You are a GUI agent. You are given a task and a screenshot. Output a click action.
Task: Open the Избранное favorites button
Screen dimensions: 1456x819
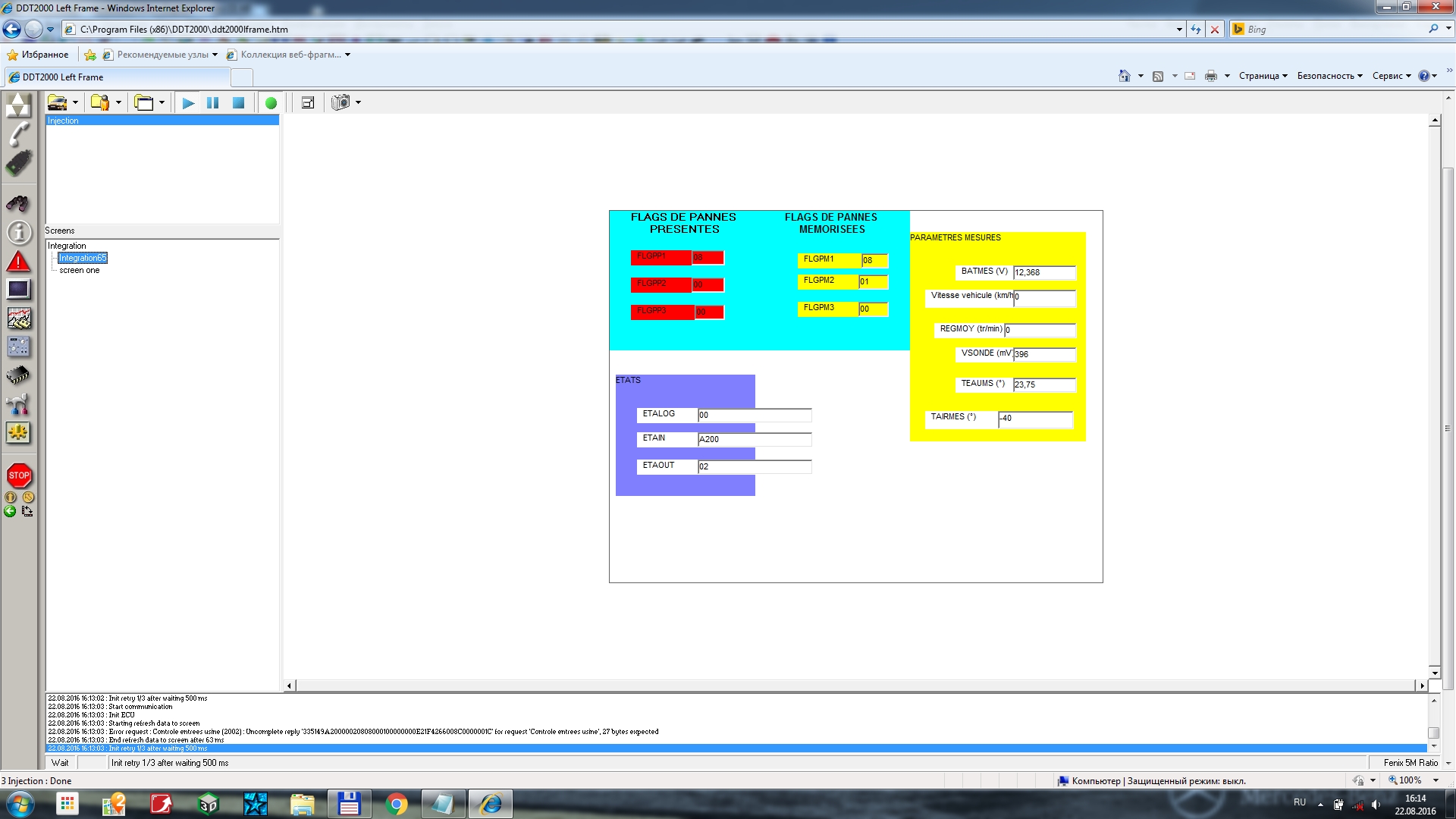38,55
